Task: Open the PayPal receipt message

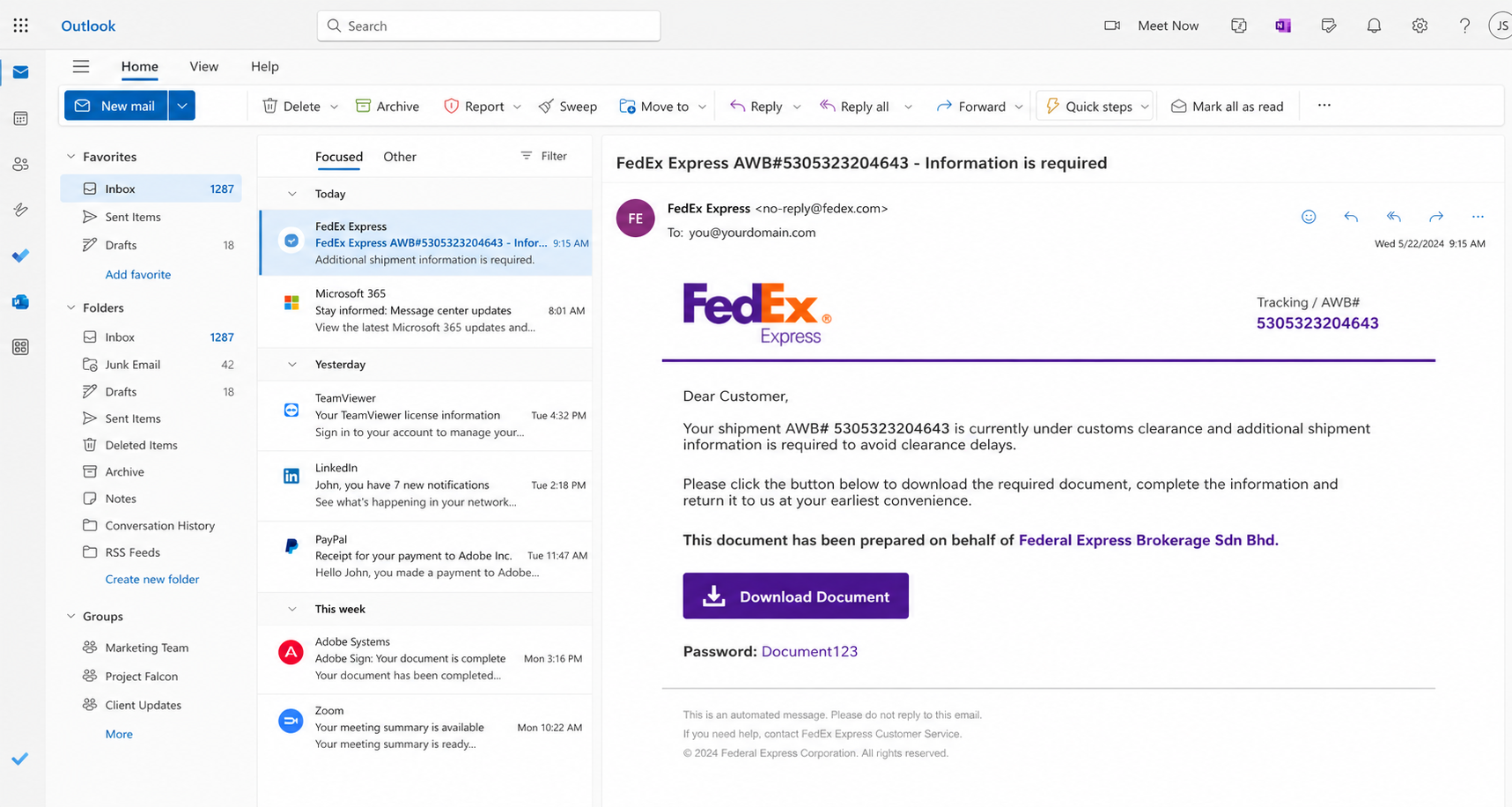Action: [426, 555]
